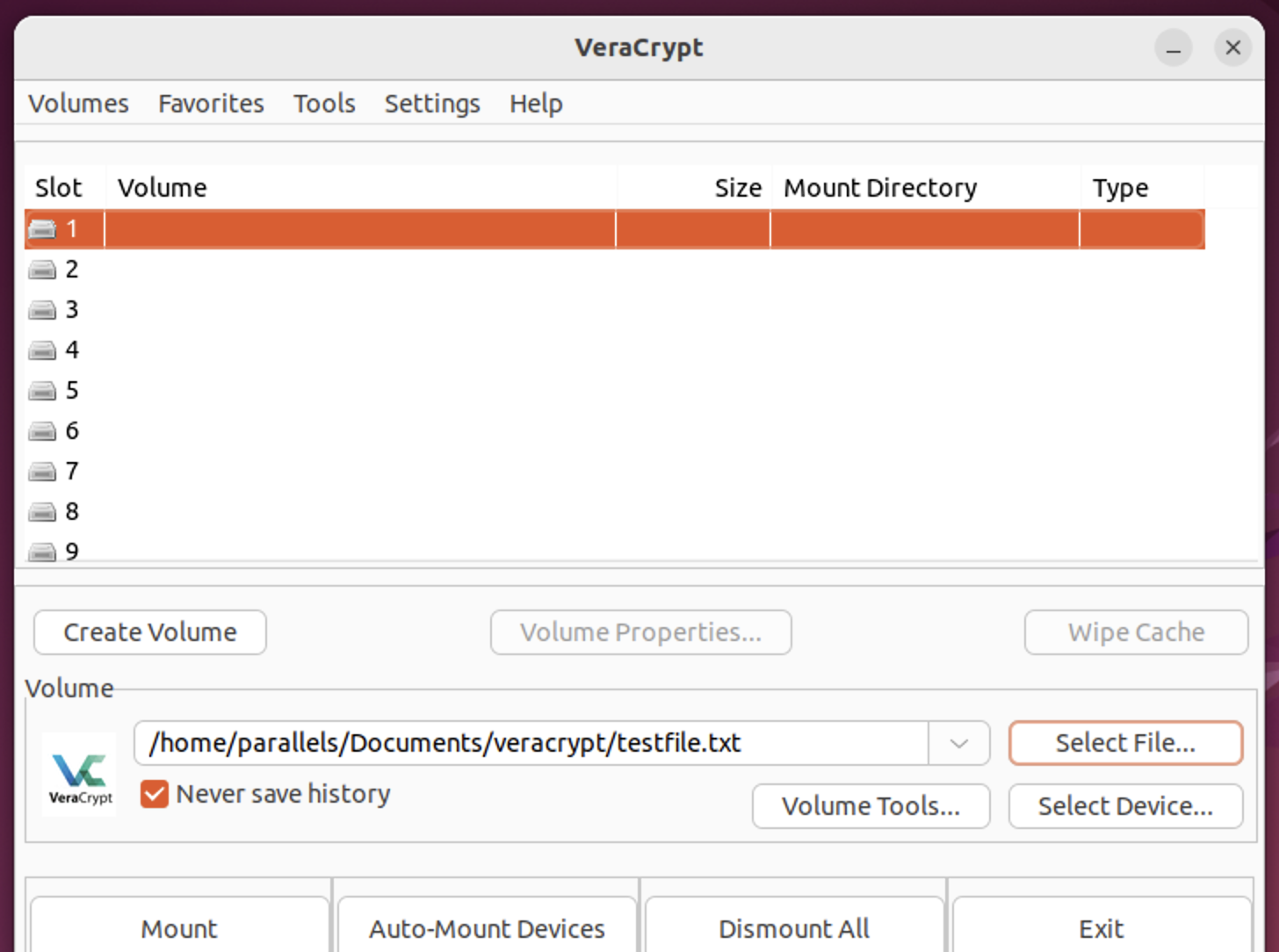Open the Tools menu
Viewport: 1279px width, 952px height.
(324, 104)
